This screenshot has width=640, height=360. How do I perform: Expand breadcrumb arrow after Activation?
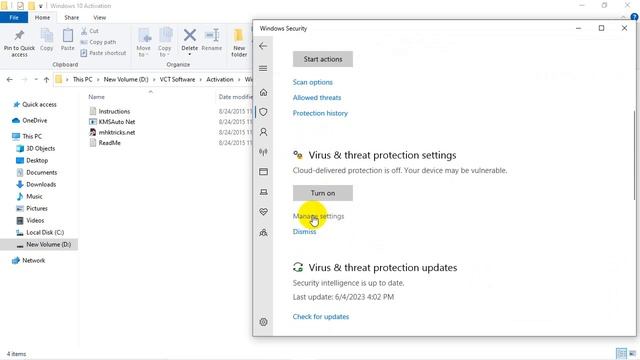pyautogui.click(x=239, y=80)
